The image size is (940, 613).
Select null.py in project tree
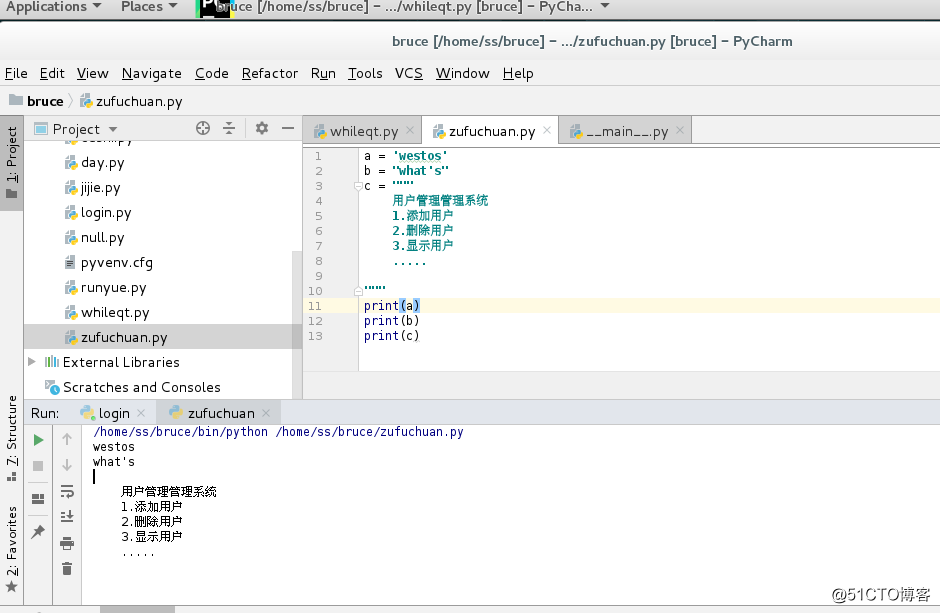coord(103,238)
